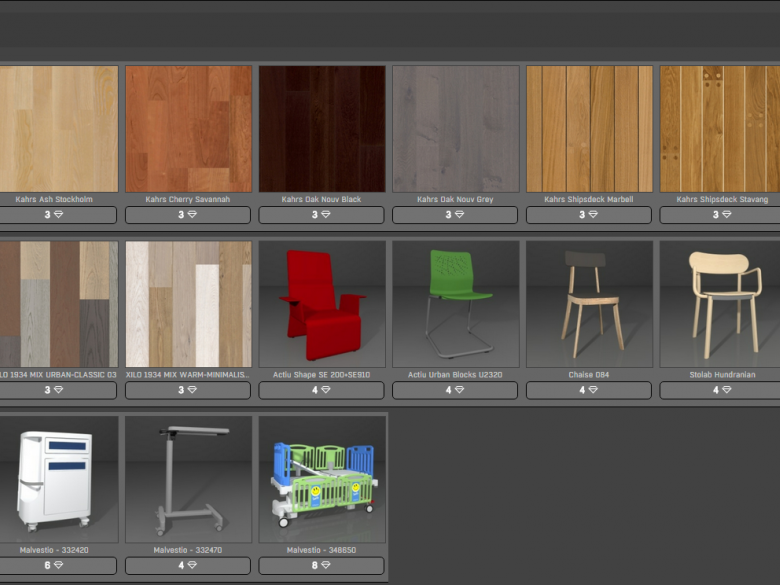The image size is (780, 585).
Task: Purchase XILO URBAN-CLASSIC 03 for 3 gems
Action: point(58,390)
